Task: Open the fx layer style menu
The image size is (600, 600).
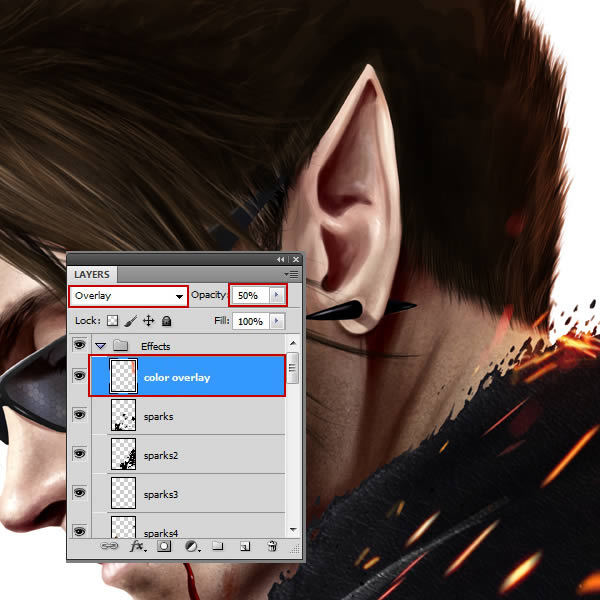Action: 137,546
